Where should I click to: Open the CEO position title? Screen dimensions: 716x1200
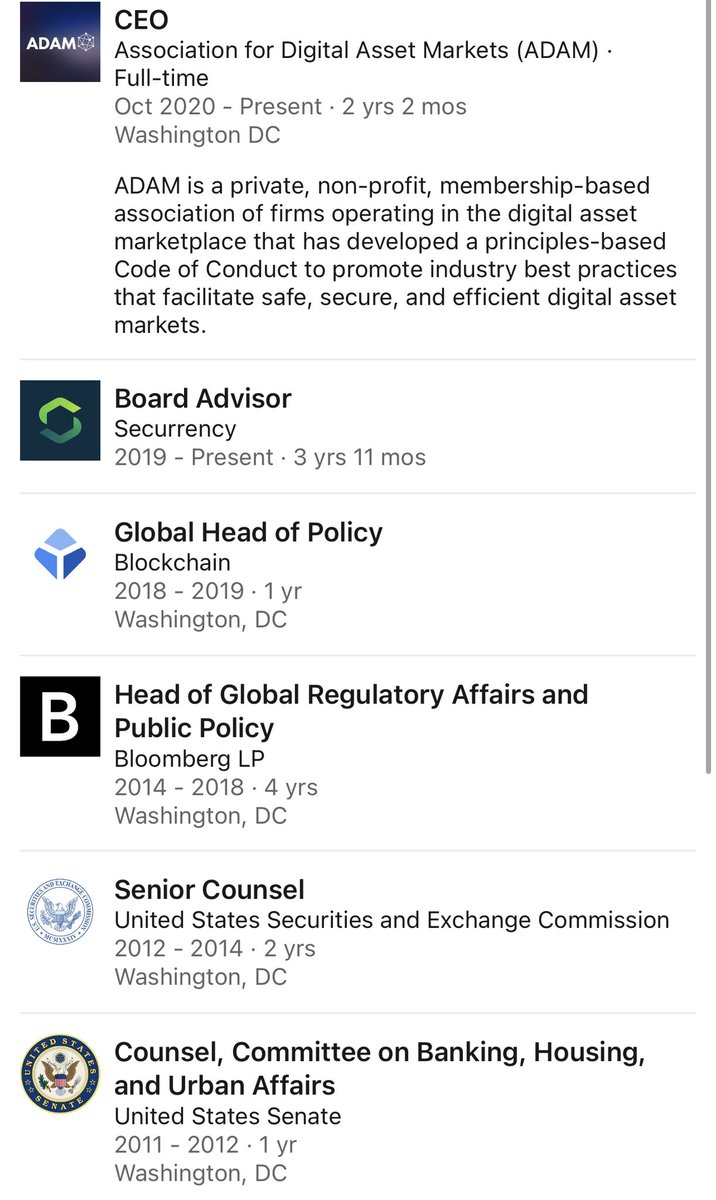coord(142,19)
